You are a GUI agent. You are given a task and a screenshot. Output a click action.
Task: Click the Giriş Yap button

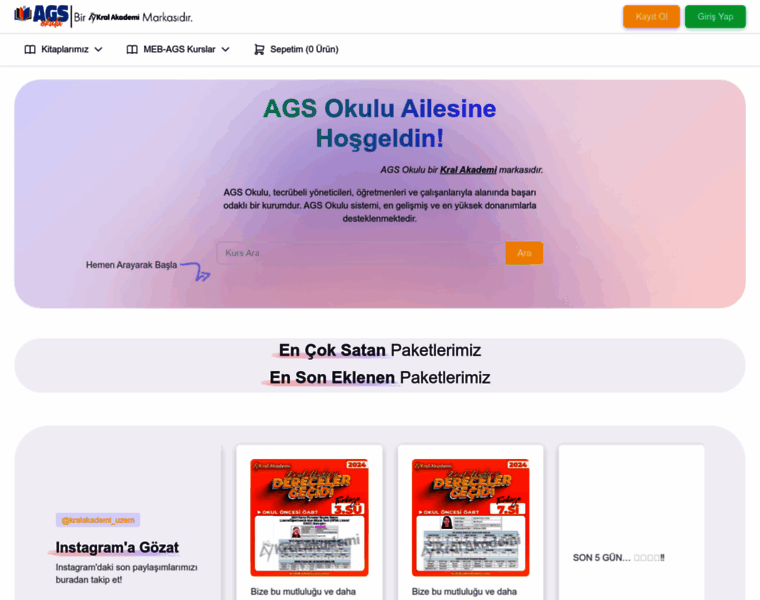(x=715, y=16)
